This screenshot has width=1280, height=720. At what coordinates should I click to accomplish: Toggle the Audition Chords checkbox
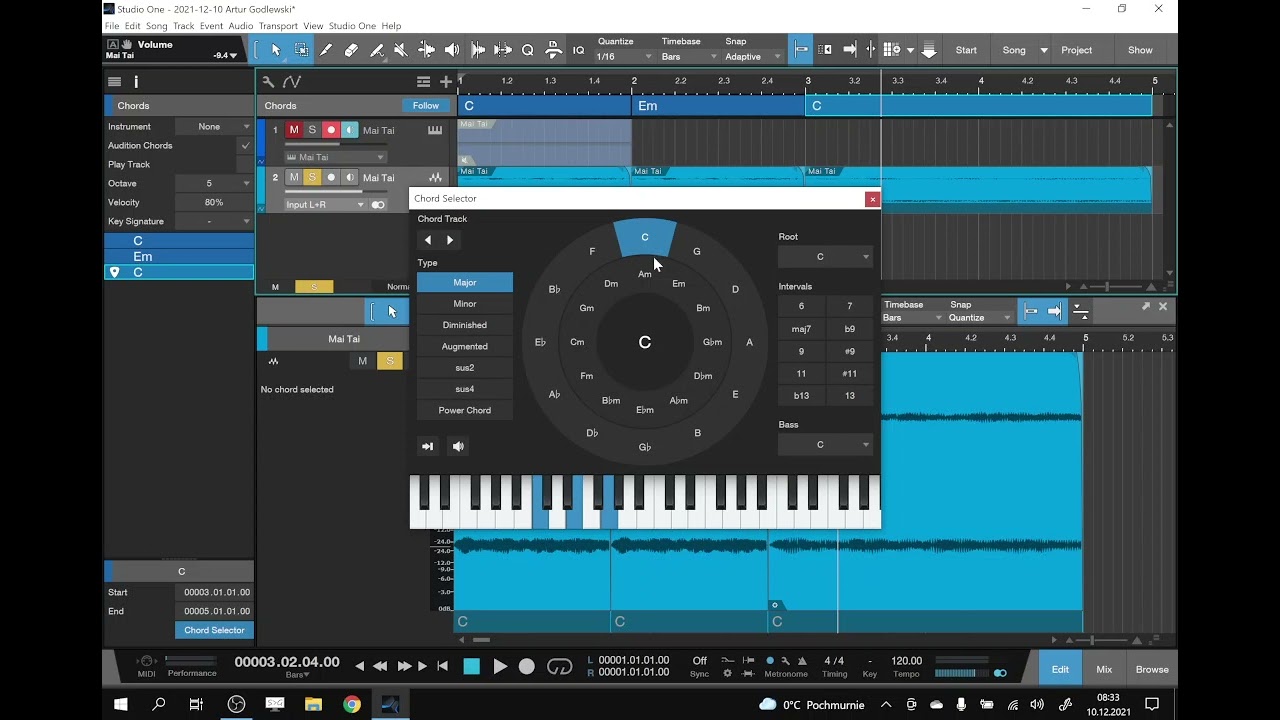(245, 145)
